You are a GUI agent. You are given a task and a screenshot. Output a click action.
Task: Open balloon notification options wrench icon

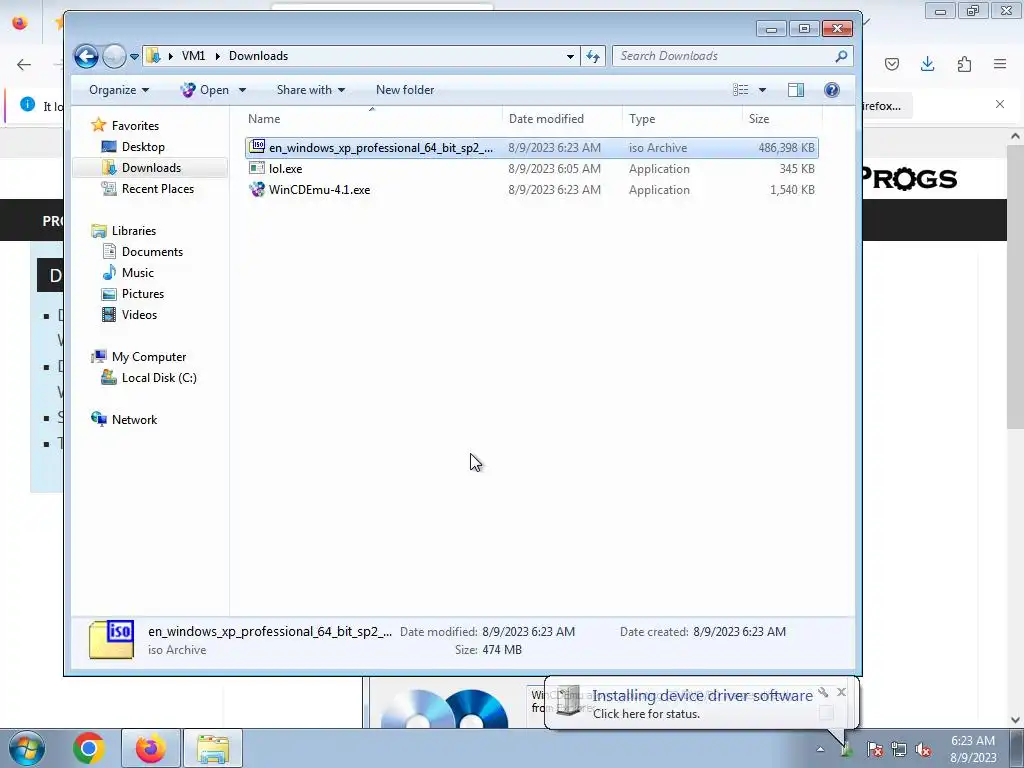824,692
